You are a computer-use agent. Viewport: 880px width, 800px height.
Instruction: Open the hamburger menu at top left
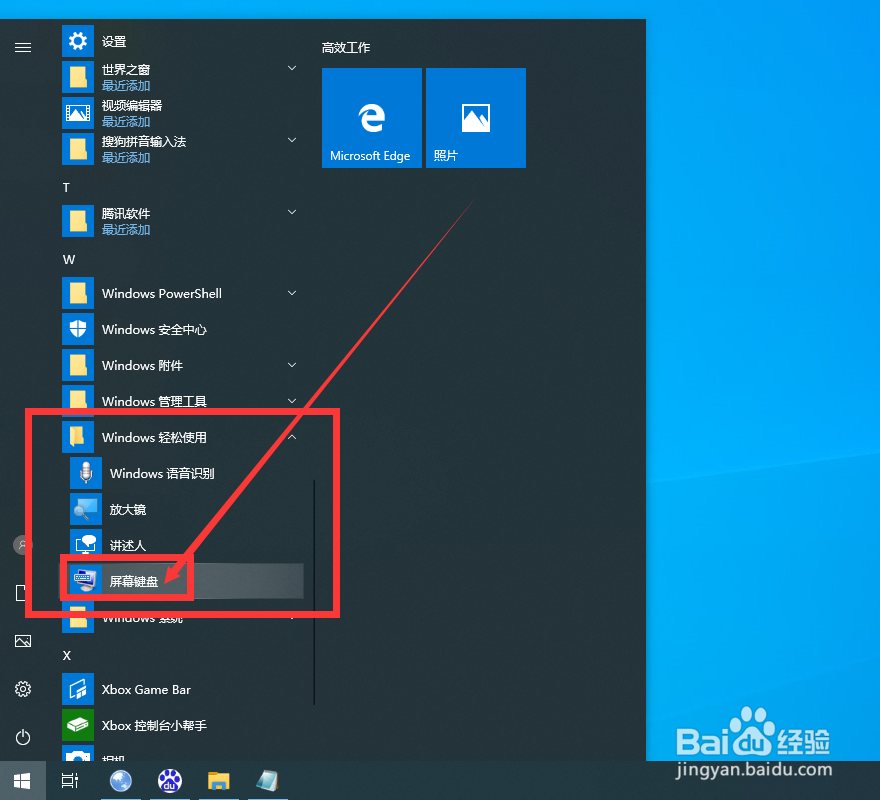click(22, 46)
